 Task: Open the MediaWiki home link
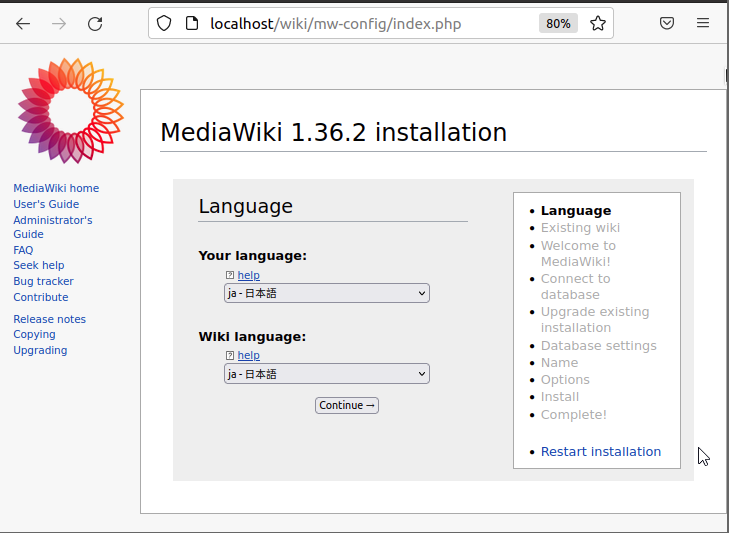click(56, 188)
